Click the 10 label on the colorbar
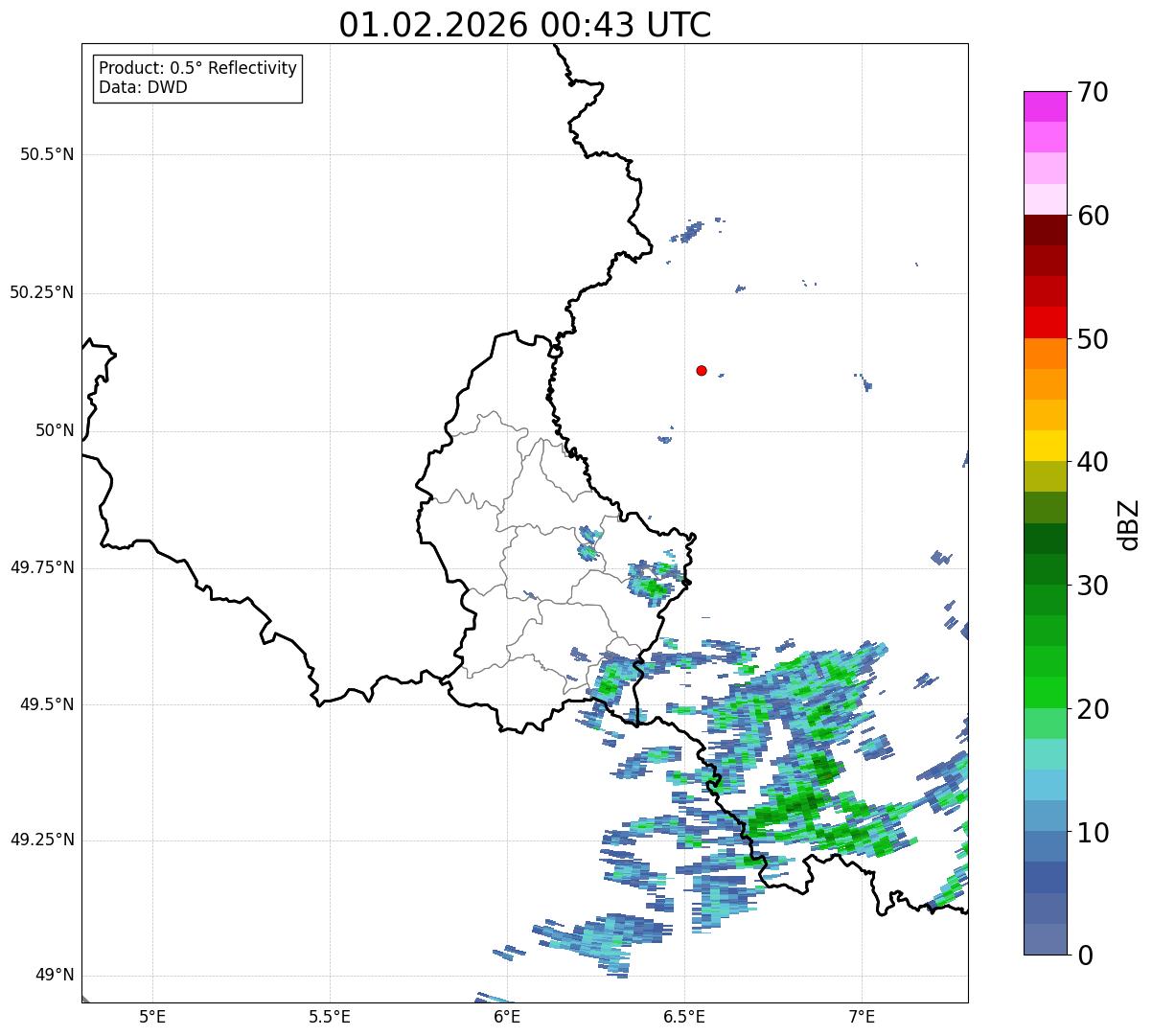 (1092, 833)
